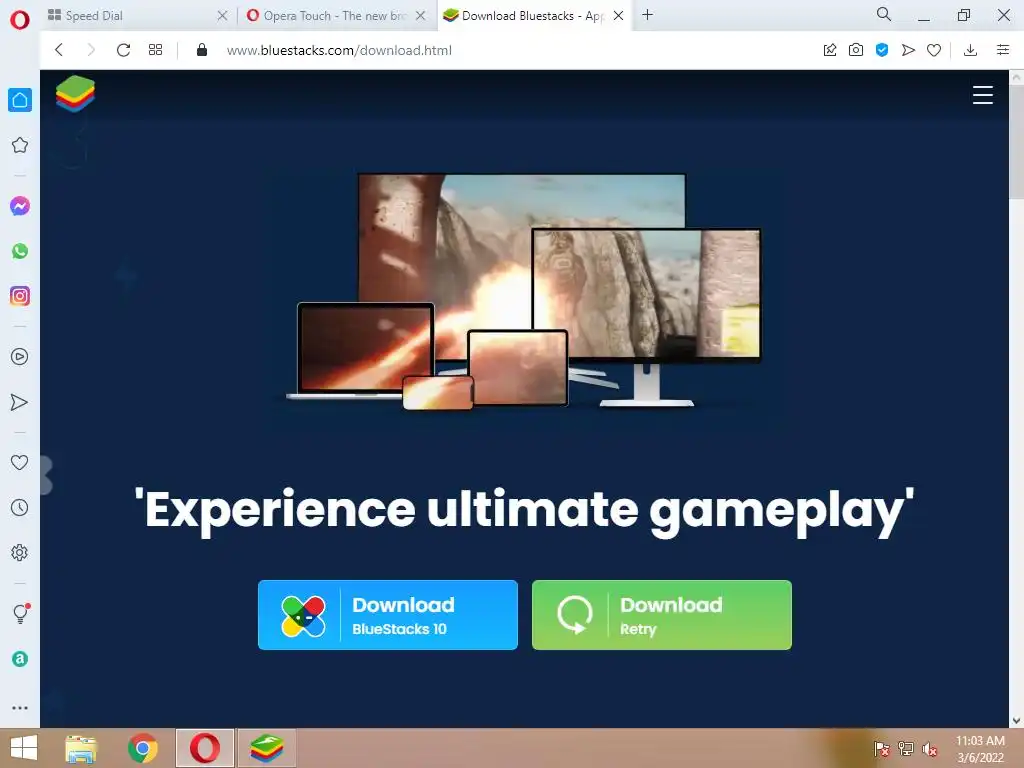Go forward to the next page
This screenshot has width=1024, height=768.
pos(91,50)
